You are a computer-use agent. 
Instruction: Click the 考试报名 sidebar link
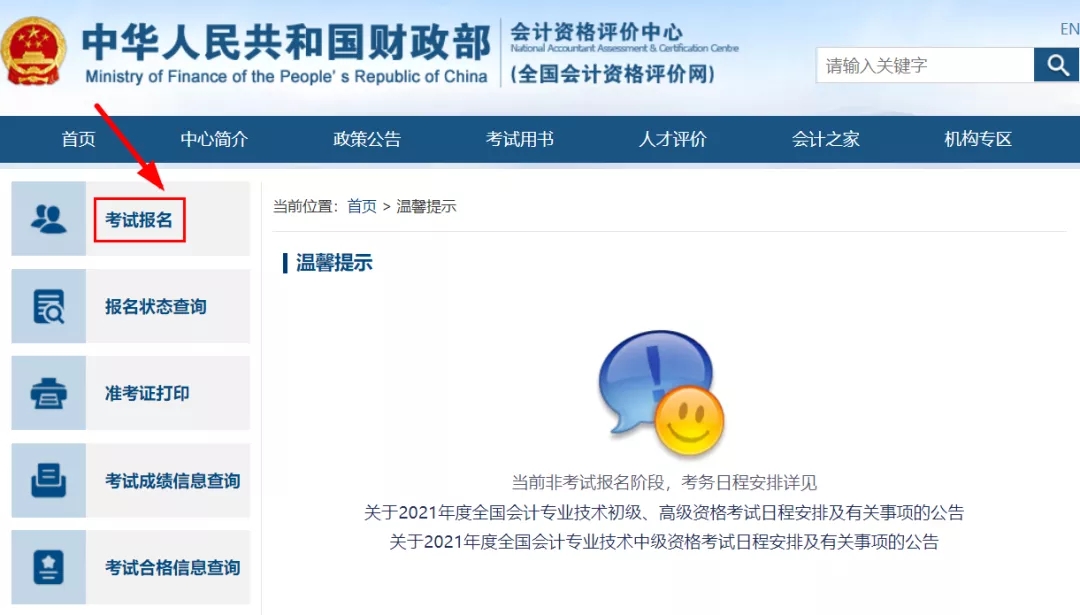(x=139, y=220)
